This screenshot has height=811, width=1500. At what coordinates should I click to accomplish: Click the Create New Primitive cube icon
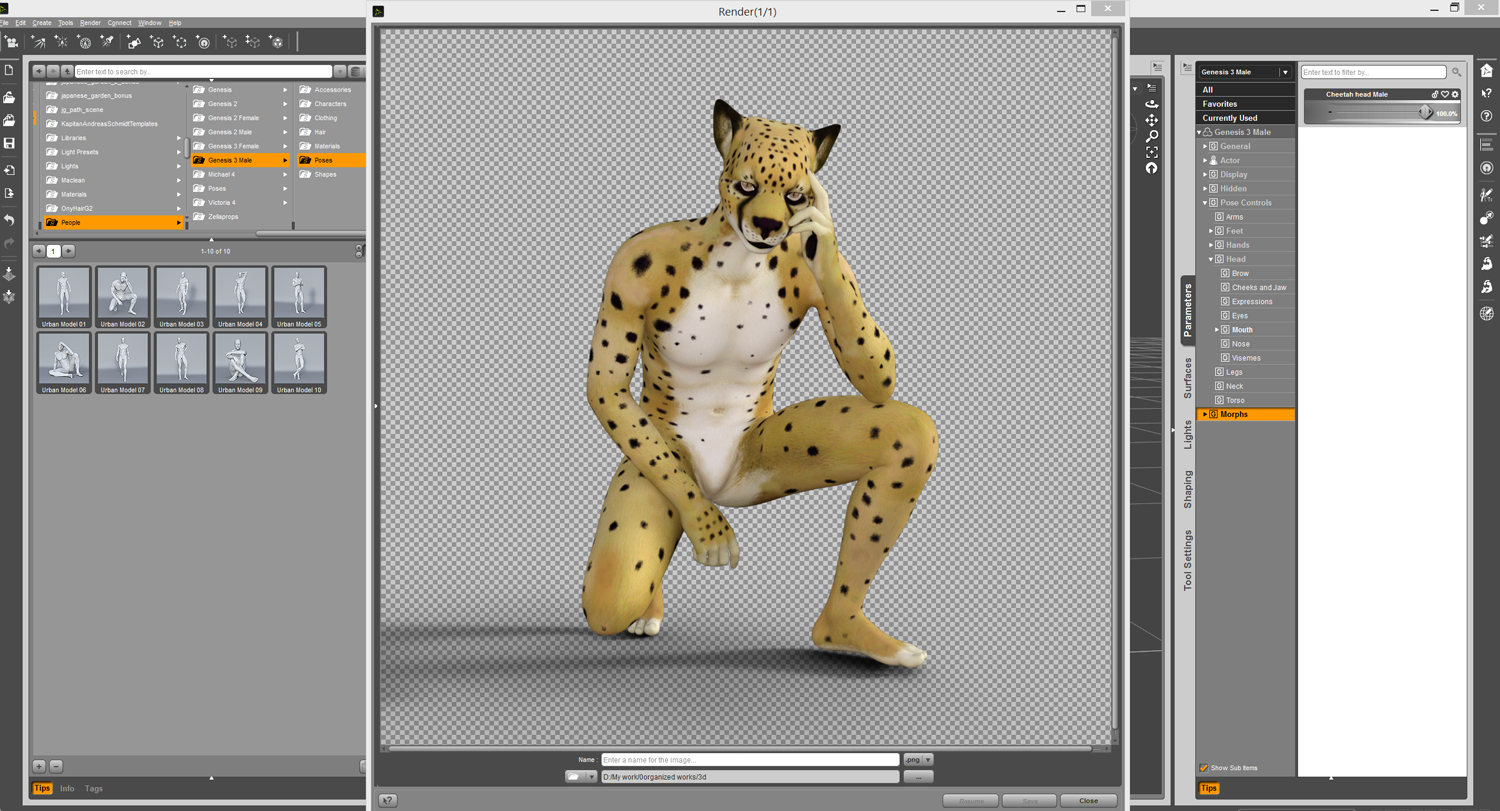pyautogui.click(x=157, y=42)
